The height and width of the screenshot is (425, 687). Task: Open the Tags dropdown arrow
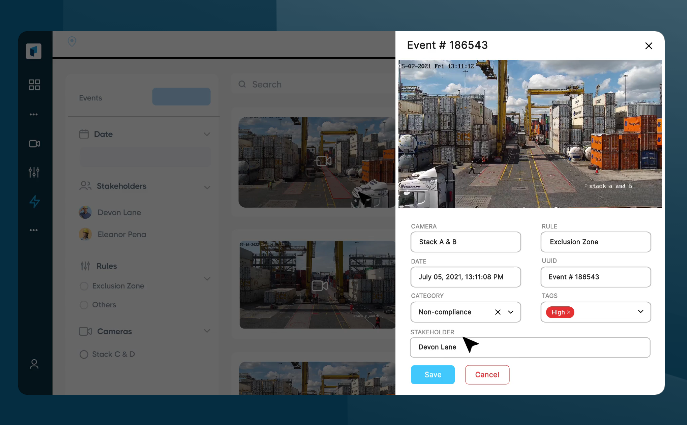point(640,312)
